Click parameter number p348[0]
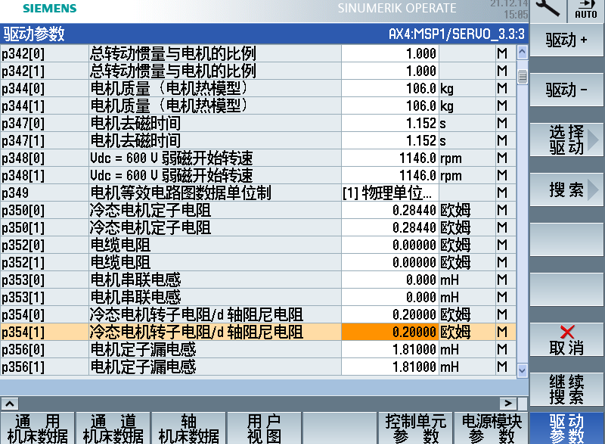The image size is (605, 444). coord(23,158)
